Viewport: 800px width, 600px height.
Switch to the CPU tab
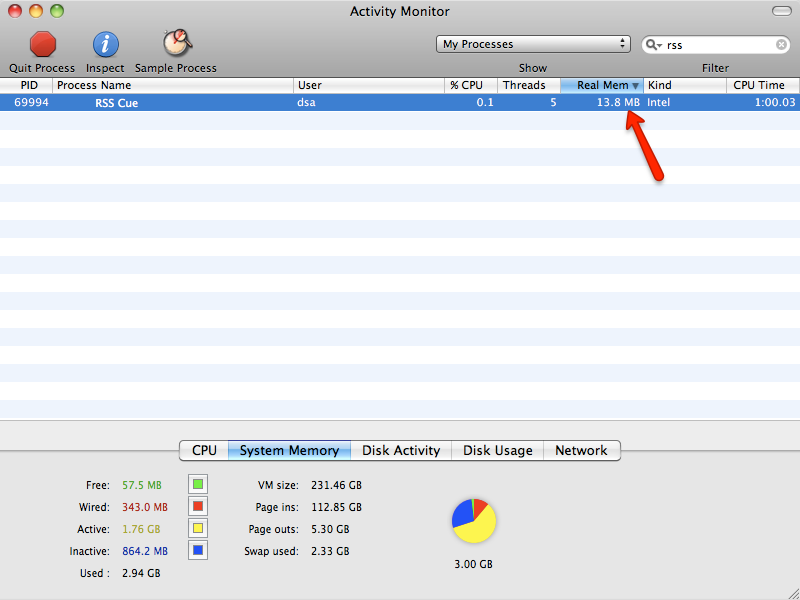[x=204, y=451]
